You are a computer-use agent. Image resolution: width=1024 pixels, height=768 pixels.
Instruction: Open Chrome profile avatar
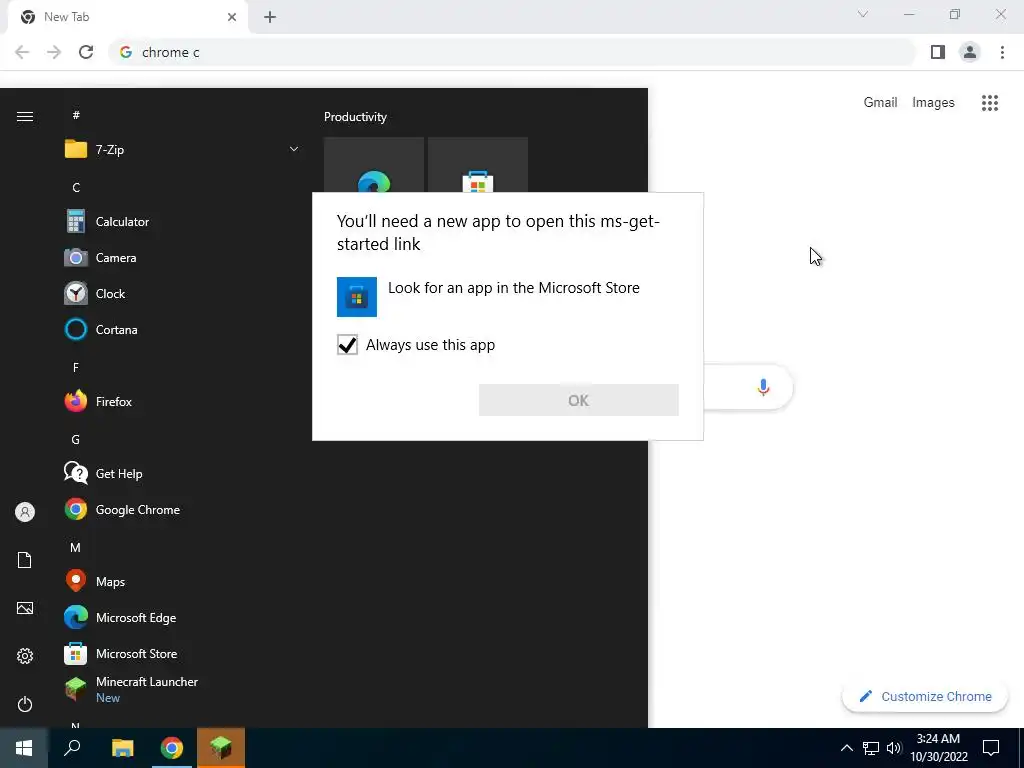click(x=970, y=52)
